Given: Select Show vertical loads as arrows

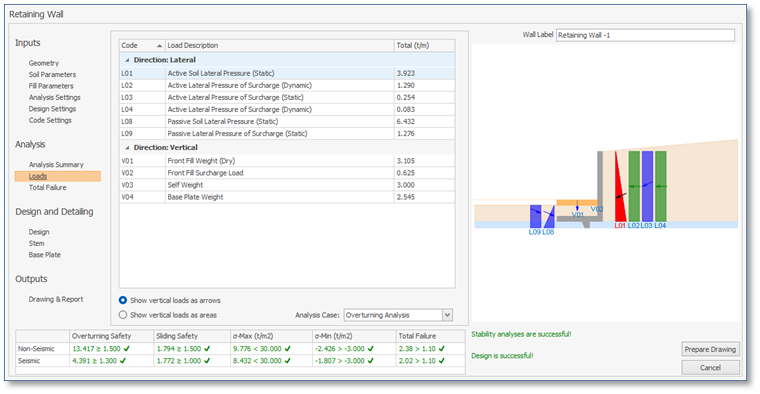Looking at the screenshot, I should click(123, 300).
